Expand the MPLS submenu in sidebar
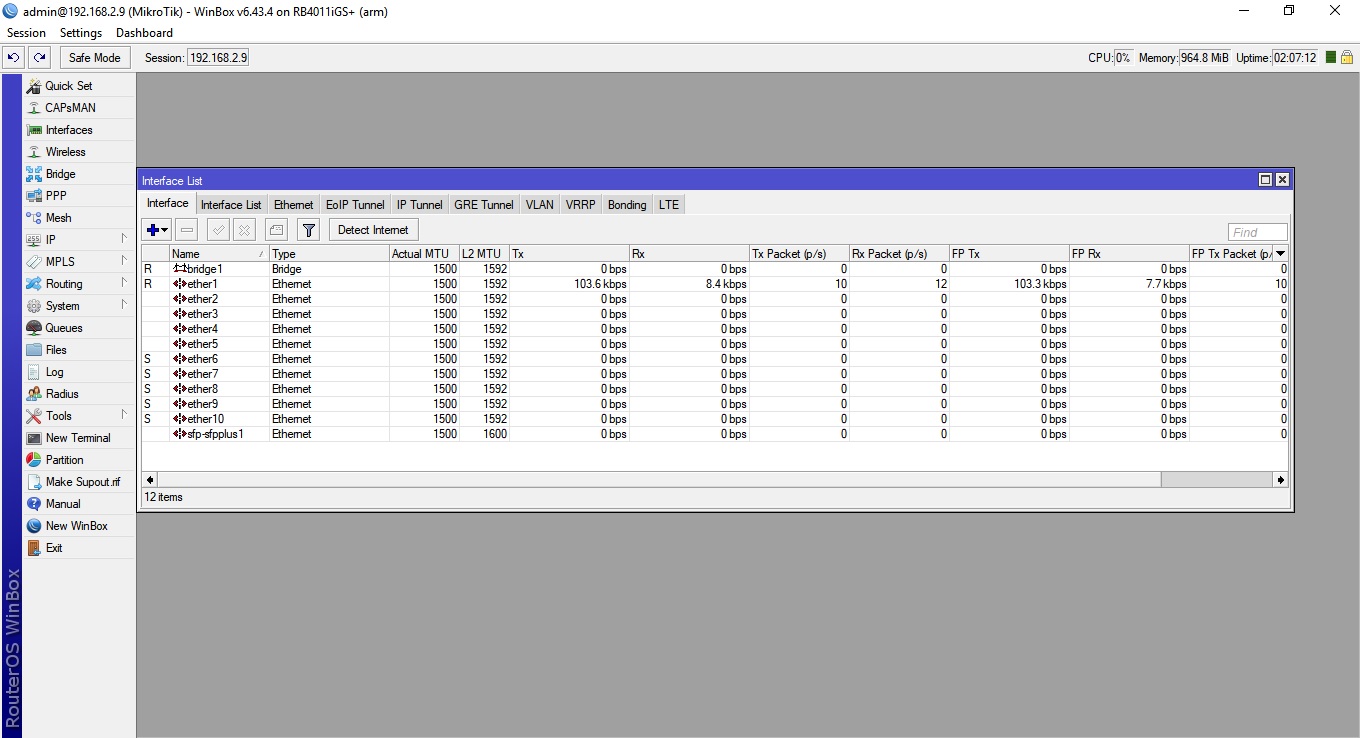Viewport: 1360px width, 738px height. pyautogui.click(x=79, y=262)
